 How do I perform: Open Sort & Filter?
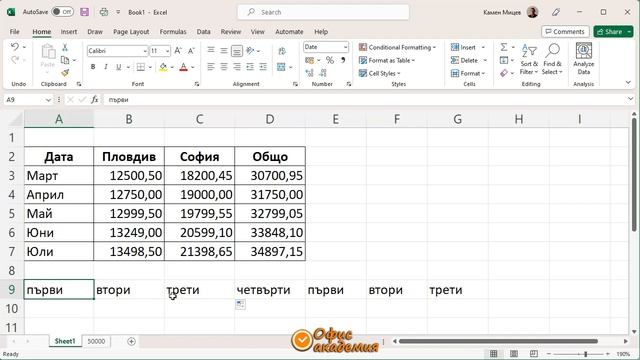click(529, 60)
